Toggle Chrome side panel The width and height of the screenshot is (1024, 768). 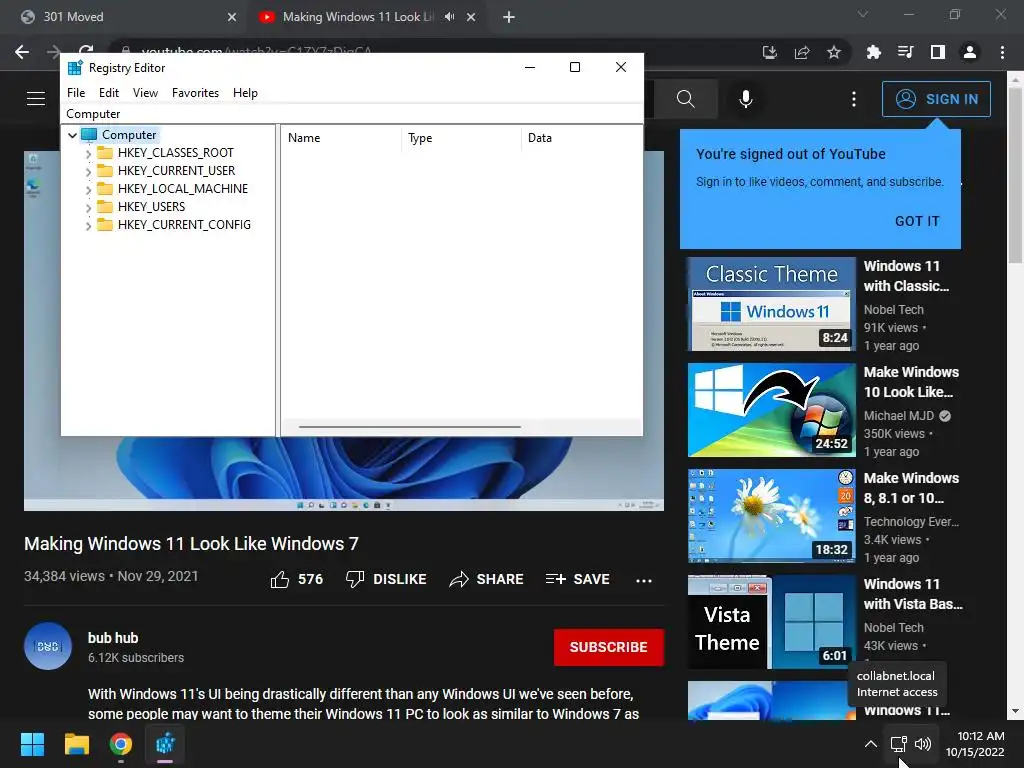[x=938, y=52]
